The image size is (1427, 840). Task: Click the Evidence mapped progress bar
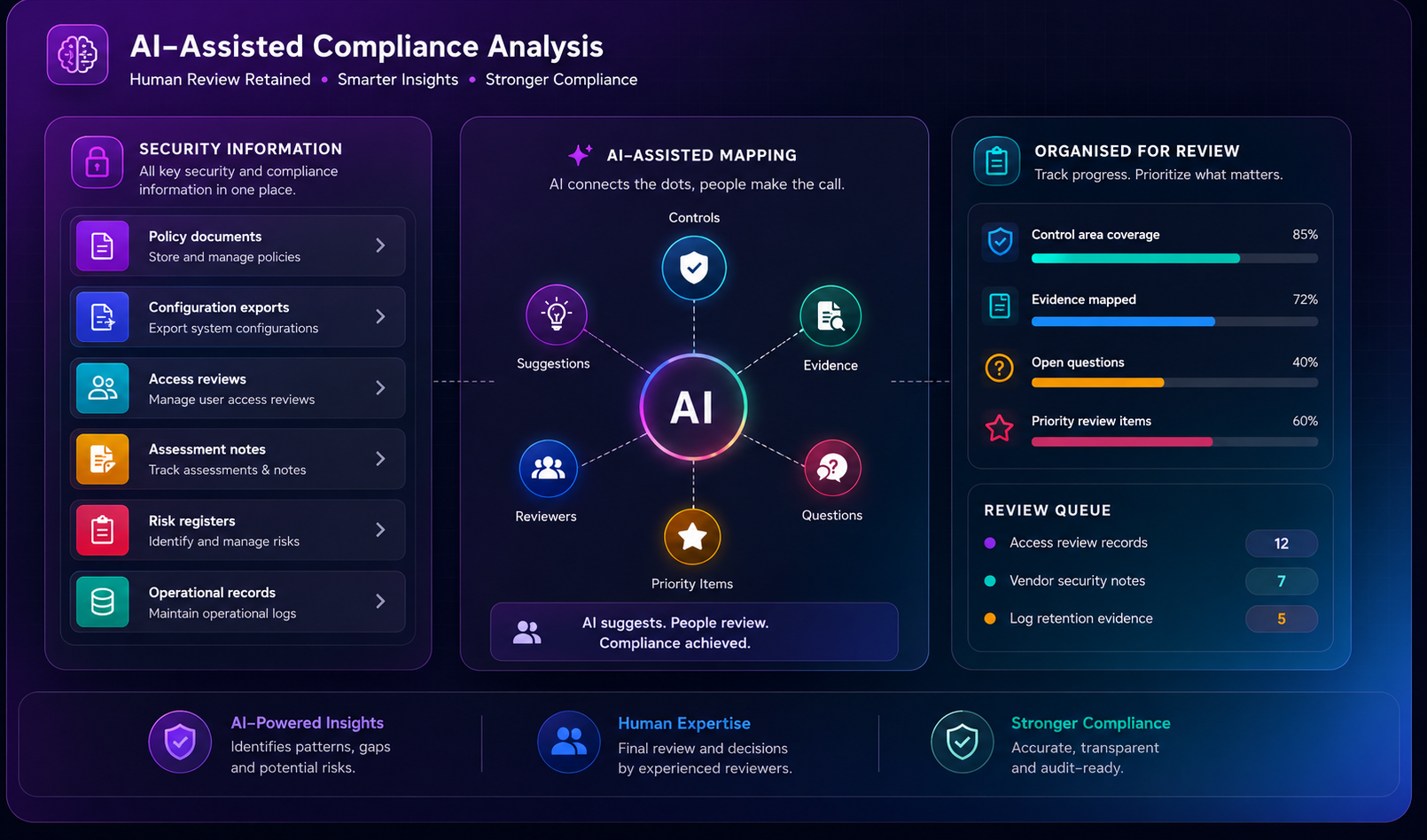pyautogui.click(x=1174, y=322)
